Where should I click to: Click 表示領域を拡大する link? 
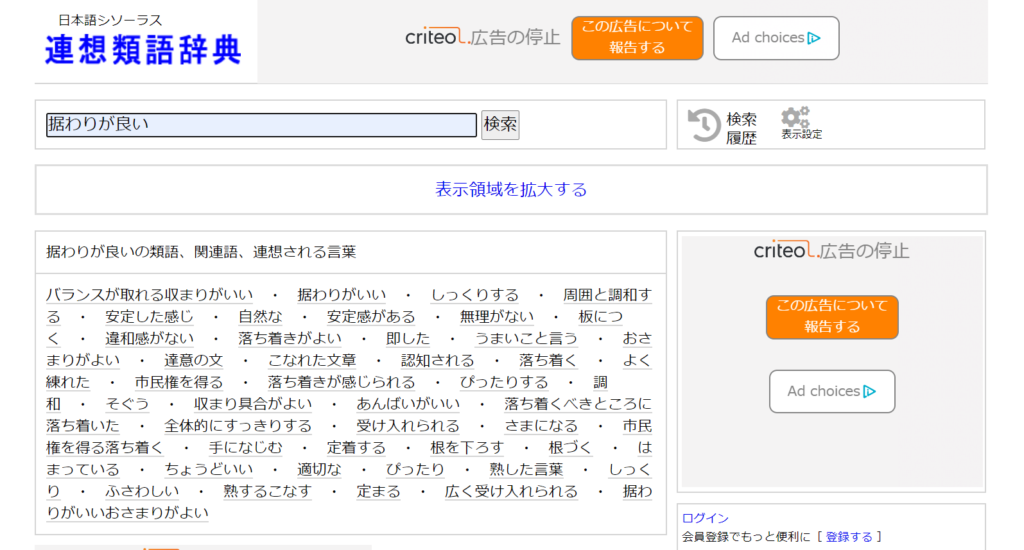click(x=511, y=189)
